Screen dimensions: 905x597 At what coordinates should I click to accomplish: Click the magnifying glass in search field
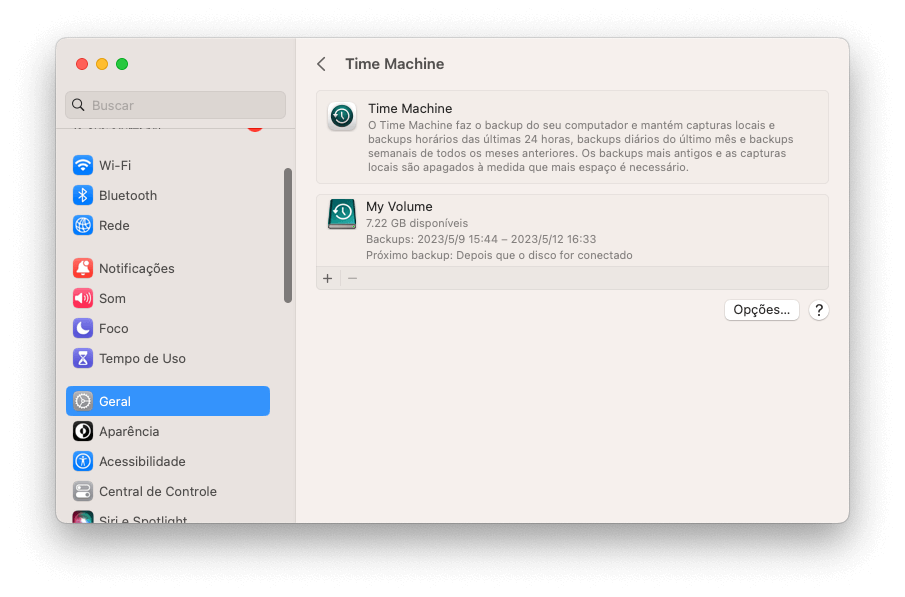78,105
